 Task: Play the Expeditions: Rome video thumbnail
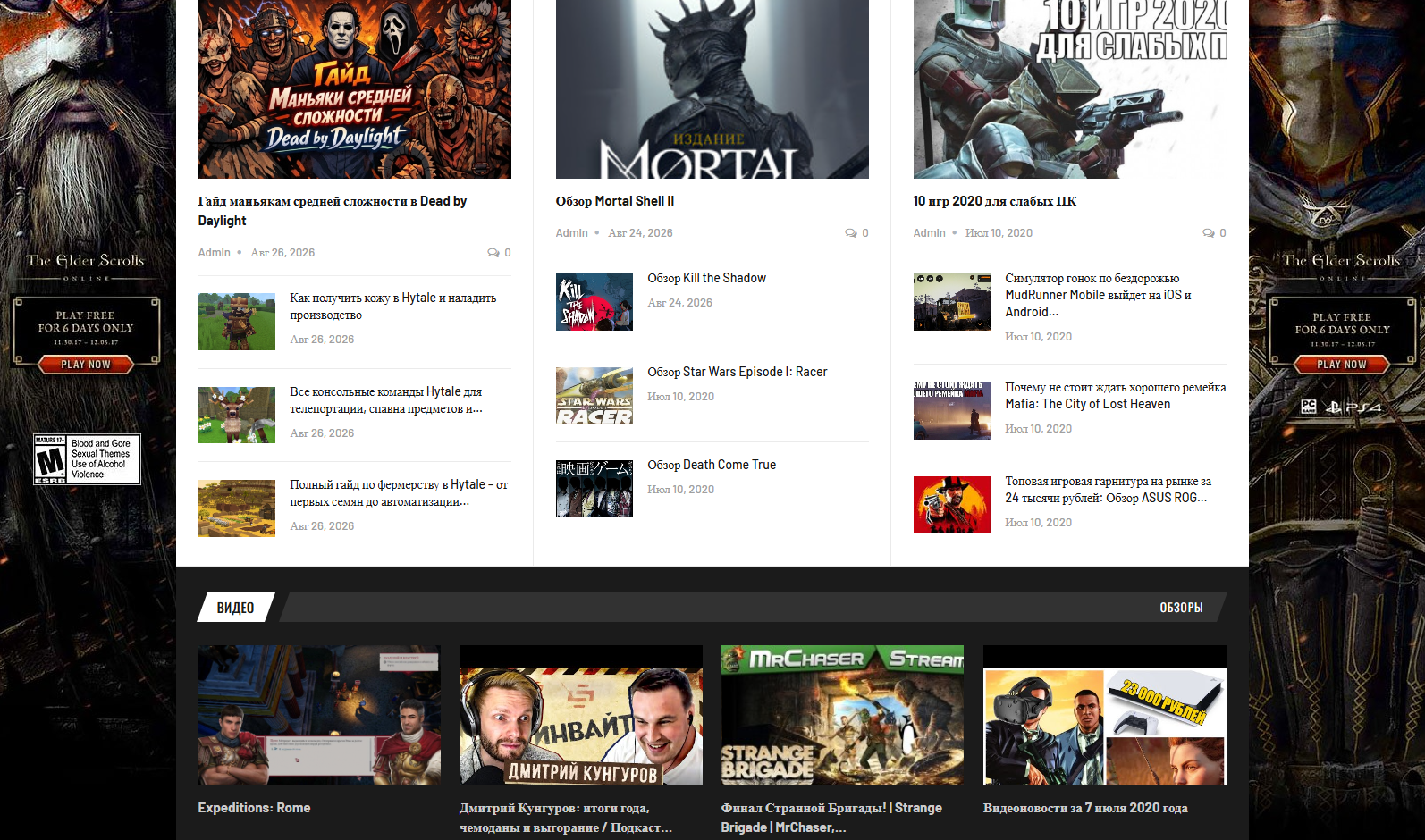[319, 716]
